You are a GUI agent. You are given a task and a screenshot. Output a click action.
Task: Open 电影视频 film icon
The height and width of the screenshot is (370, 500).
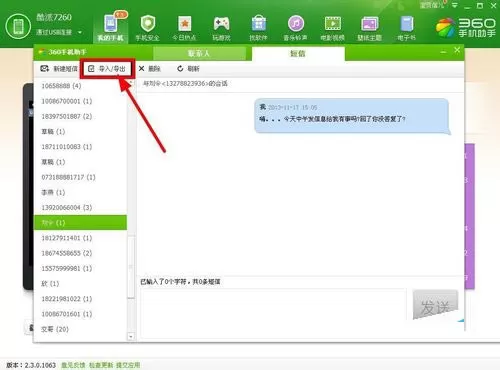tap(333, 24)
